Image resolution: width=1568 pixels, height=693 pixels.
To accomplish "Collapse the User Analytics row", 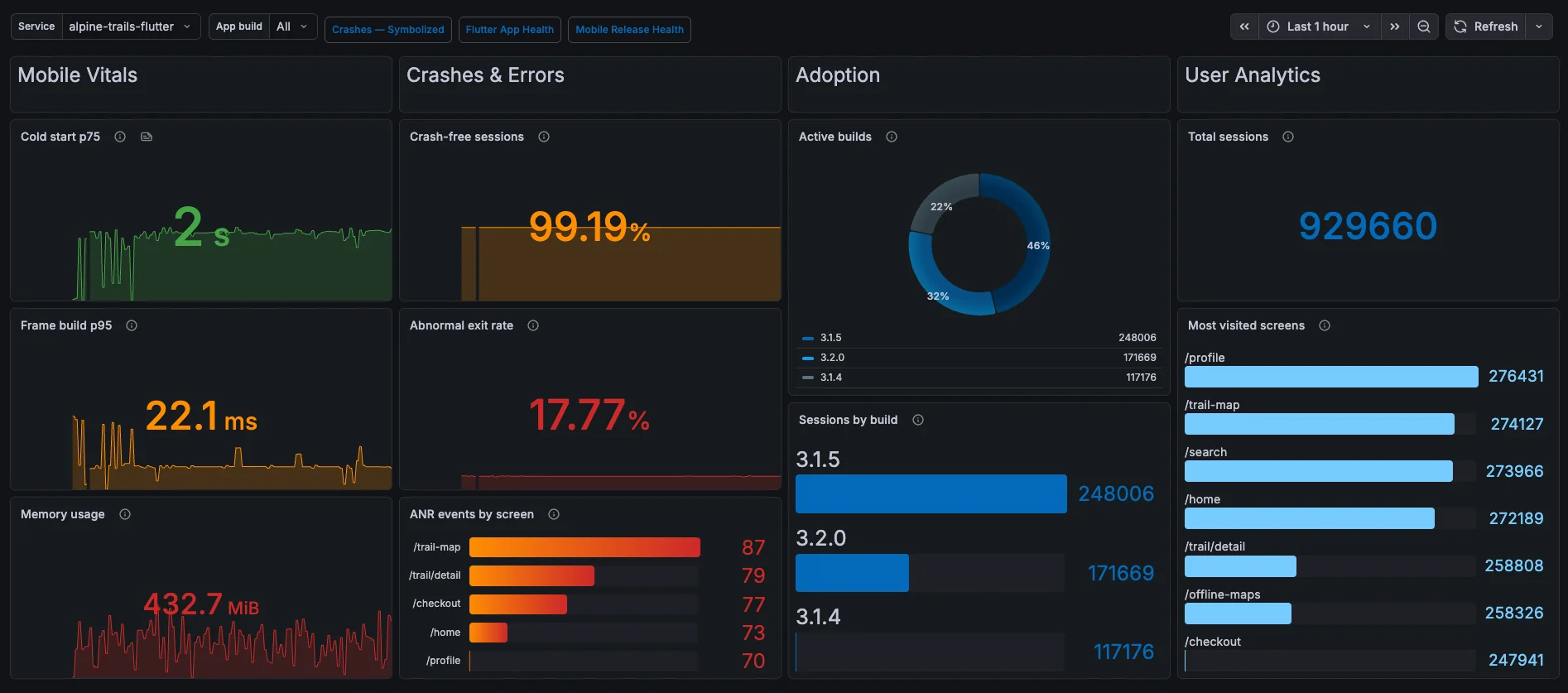I will (1253, 75).
